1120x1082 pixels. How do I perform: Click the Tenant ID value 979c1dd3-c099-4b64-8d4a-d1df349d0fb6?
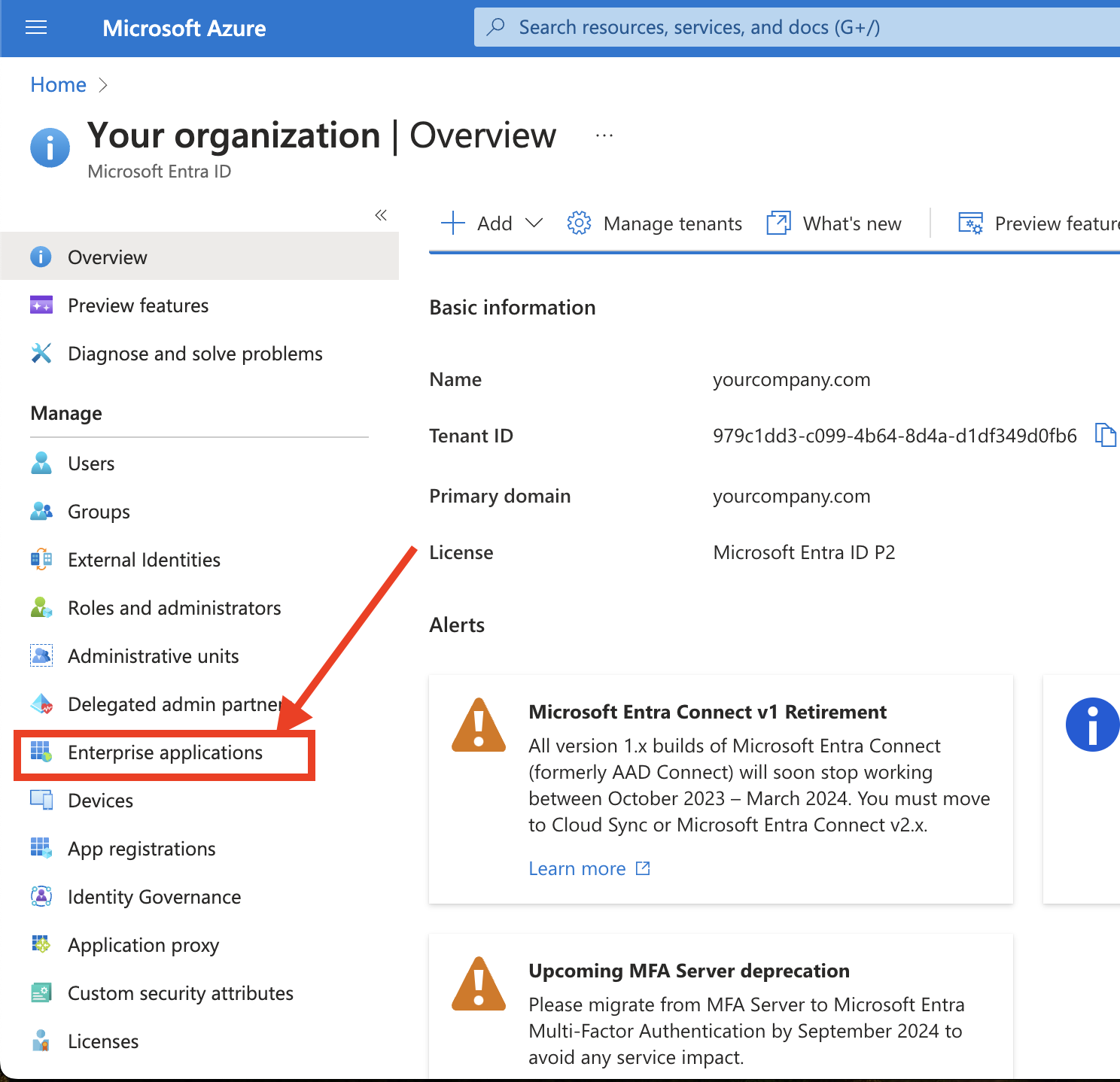click(895, 436)
